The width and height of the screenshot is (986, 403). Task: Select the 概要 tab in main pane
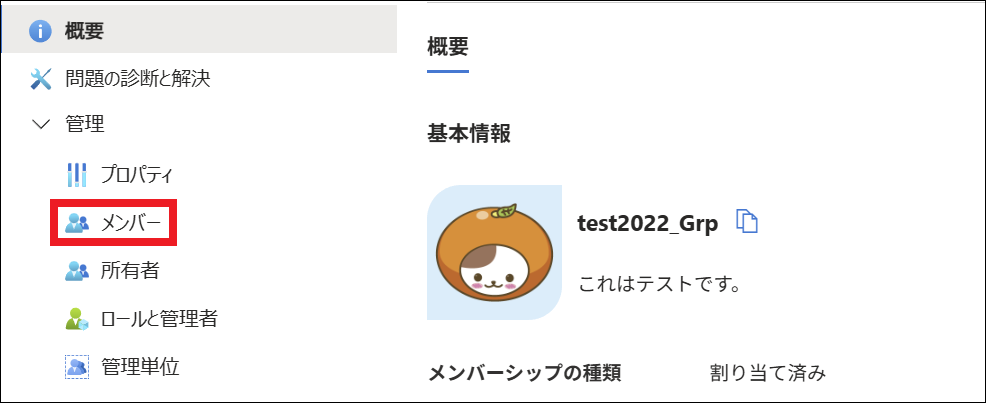pos(448,47)
